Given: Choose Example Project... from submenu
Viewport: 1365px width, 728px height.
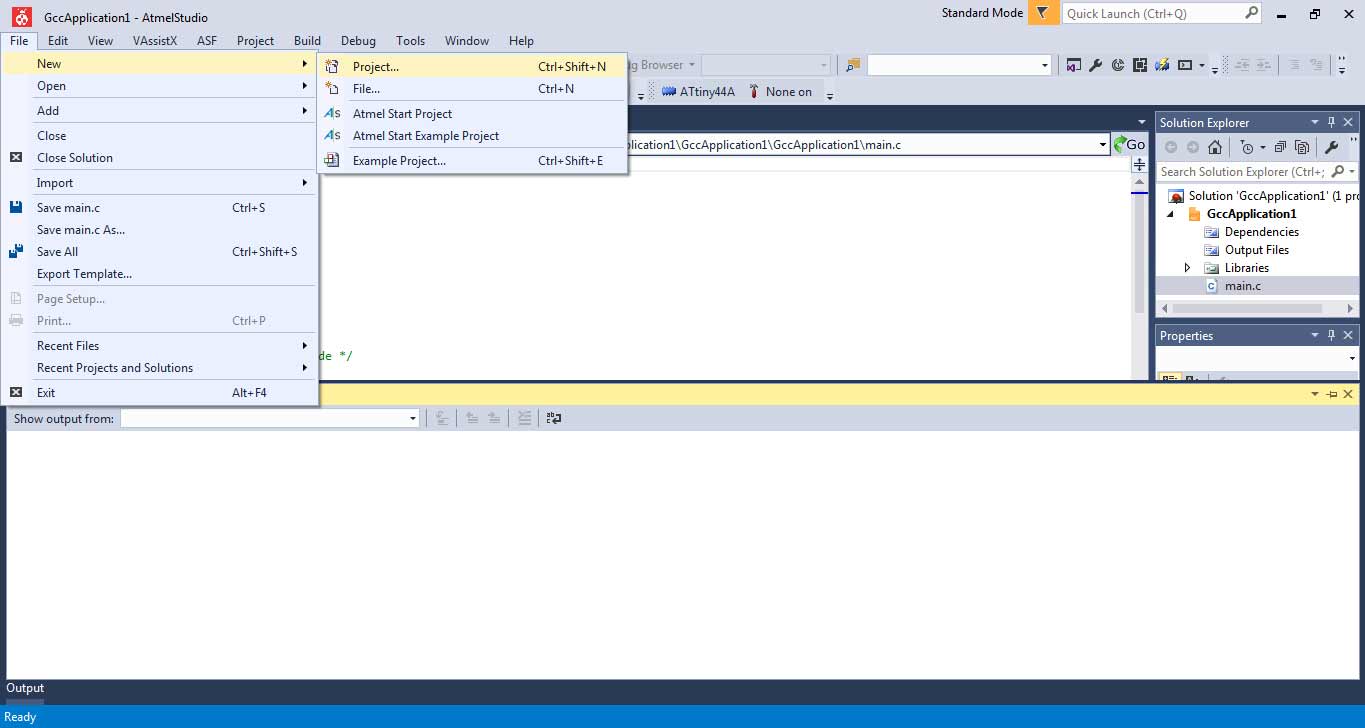Looking at the screenshot, I should click(x=472, y=160).
